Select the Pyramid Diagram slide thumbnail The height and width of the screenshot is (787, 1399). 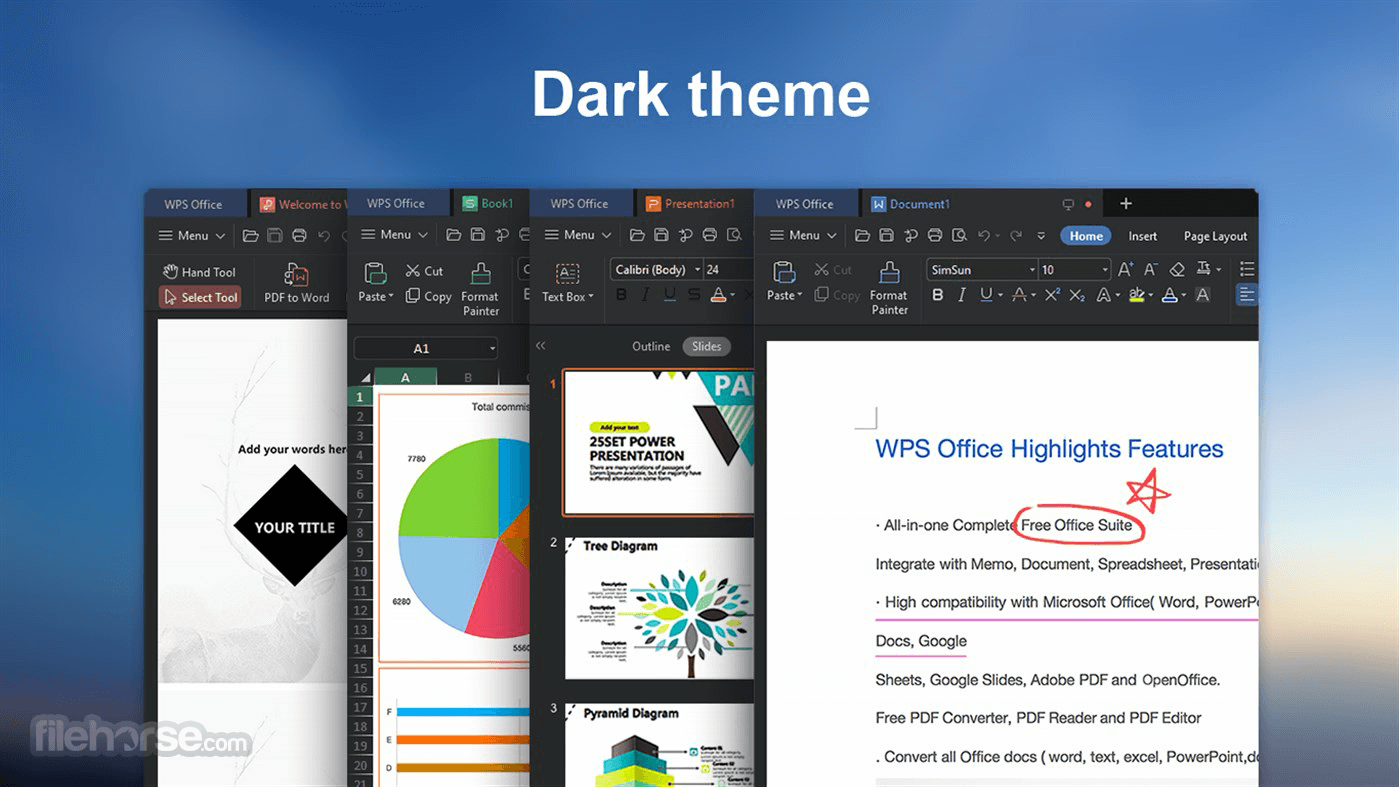click(659, 745)
